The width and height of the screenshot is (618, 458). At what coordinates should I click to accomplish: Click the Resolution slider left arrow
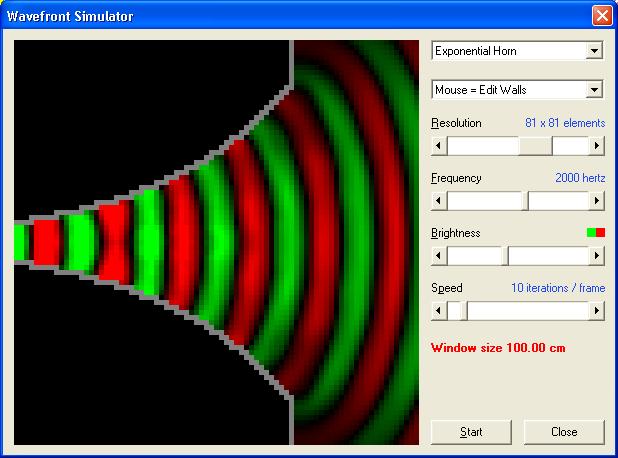point(439,146)
